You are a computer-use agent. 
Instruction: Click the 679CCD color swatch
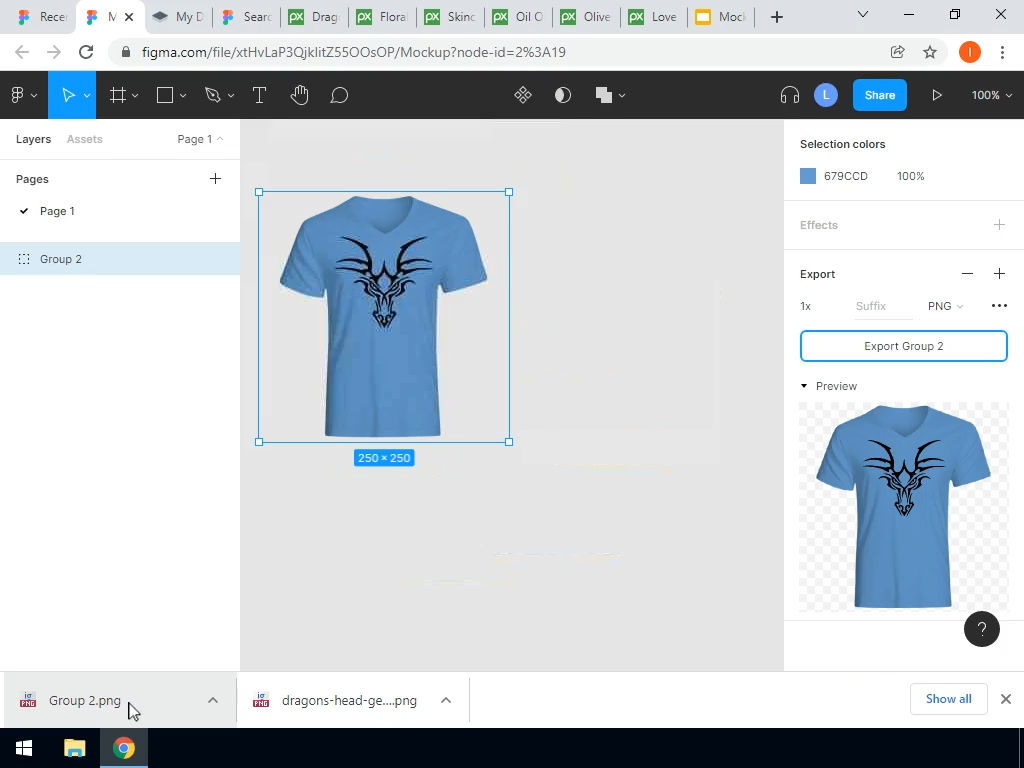click(x=808, y=176)
